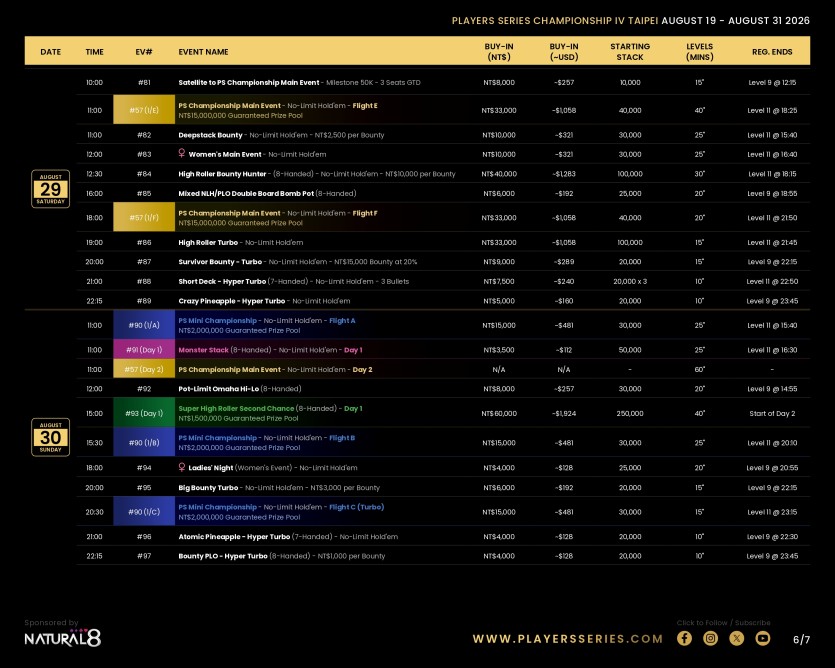Visit the www.playersseries.com link
This screenshot has height=668, width=835.
[x=568, y=639]
